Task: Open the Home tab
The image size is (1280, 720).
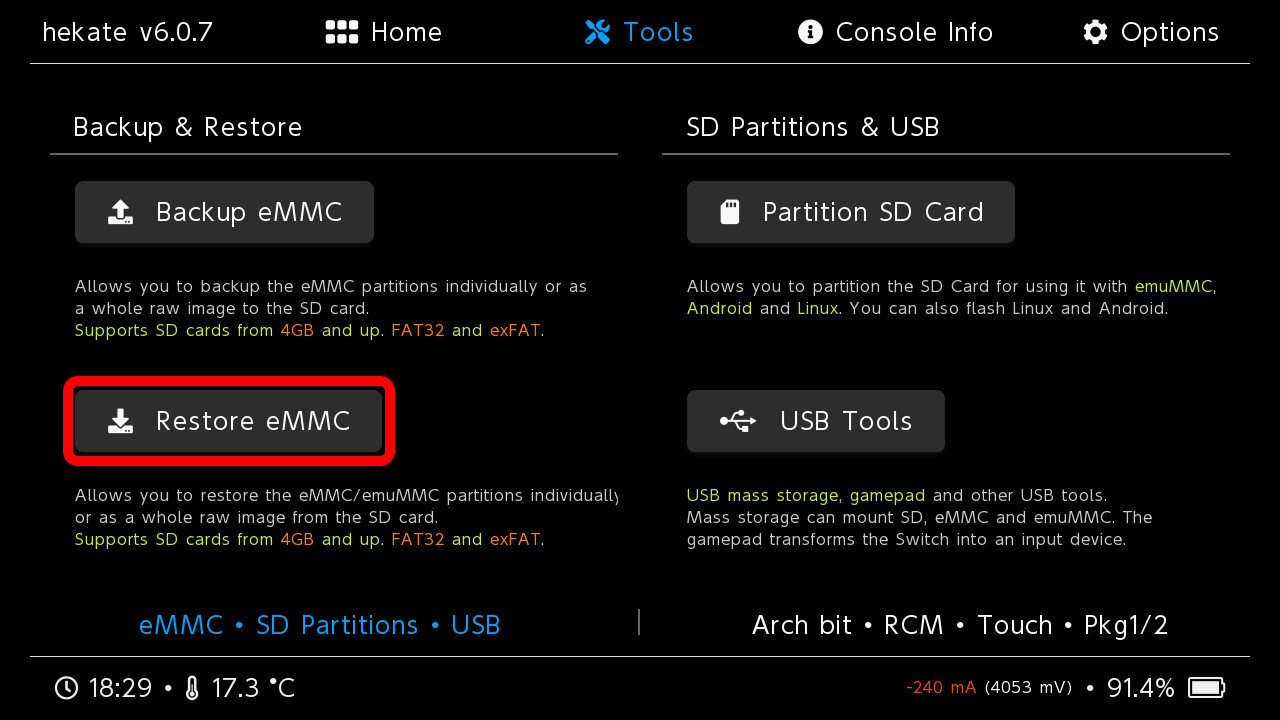Action: click(384, 32)
